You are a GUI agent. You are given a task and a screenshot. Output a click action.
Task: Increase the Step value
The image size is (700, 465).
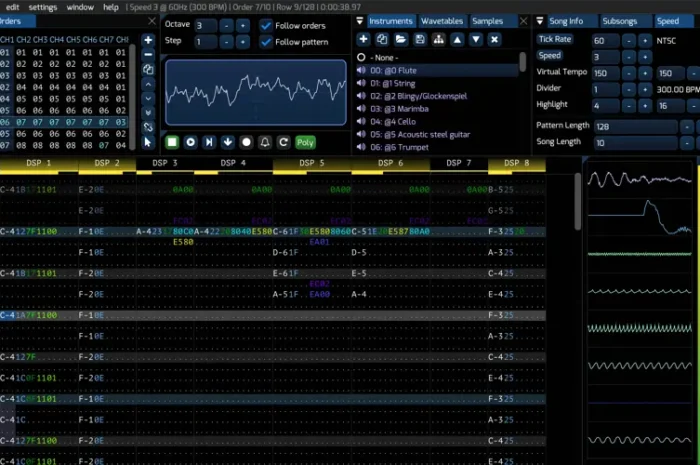(243, 42)
